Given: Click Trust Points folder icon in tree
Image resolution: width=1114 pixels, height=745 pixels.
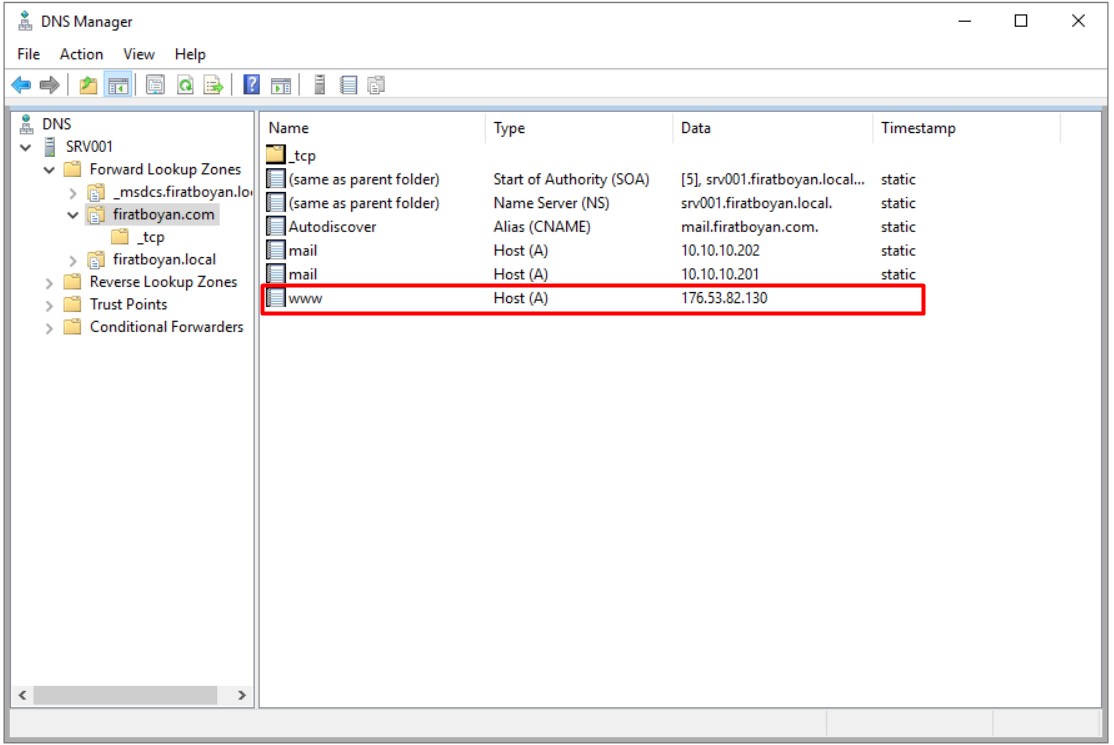Looking at the screenshot, I should coord(72,304).
